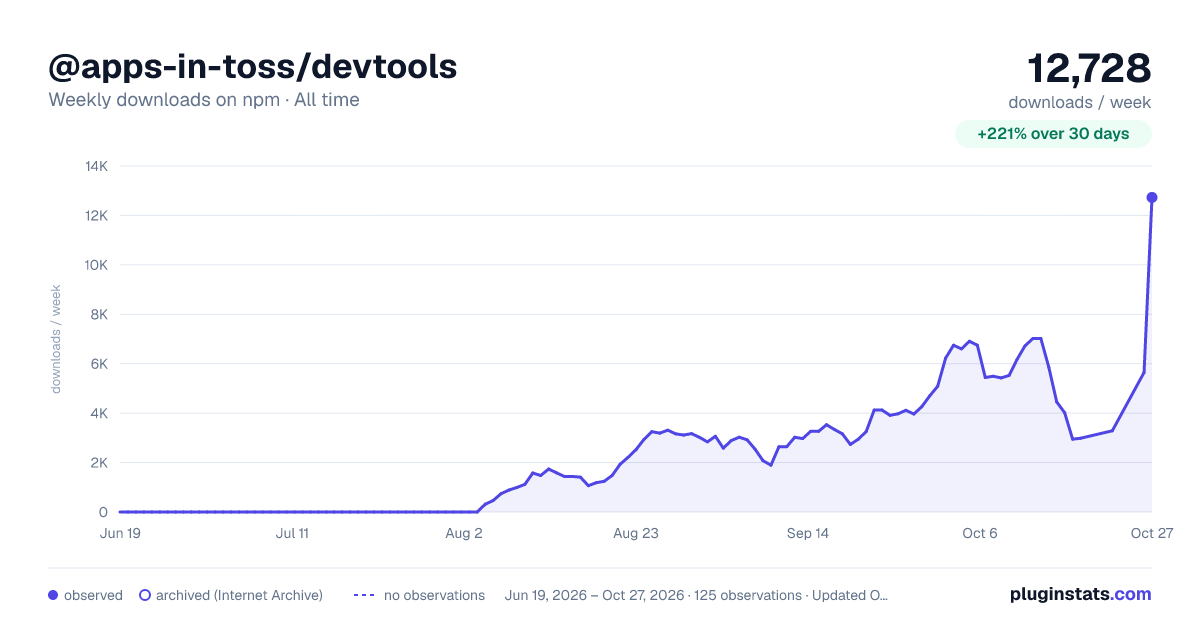
Task: Click the 8K y-axis label
Action: pyautogui.click(x=100, y=314)
